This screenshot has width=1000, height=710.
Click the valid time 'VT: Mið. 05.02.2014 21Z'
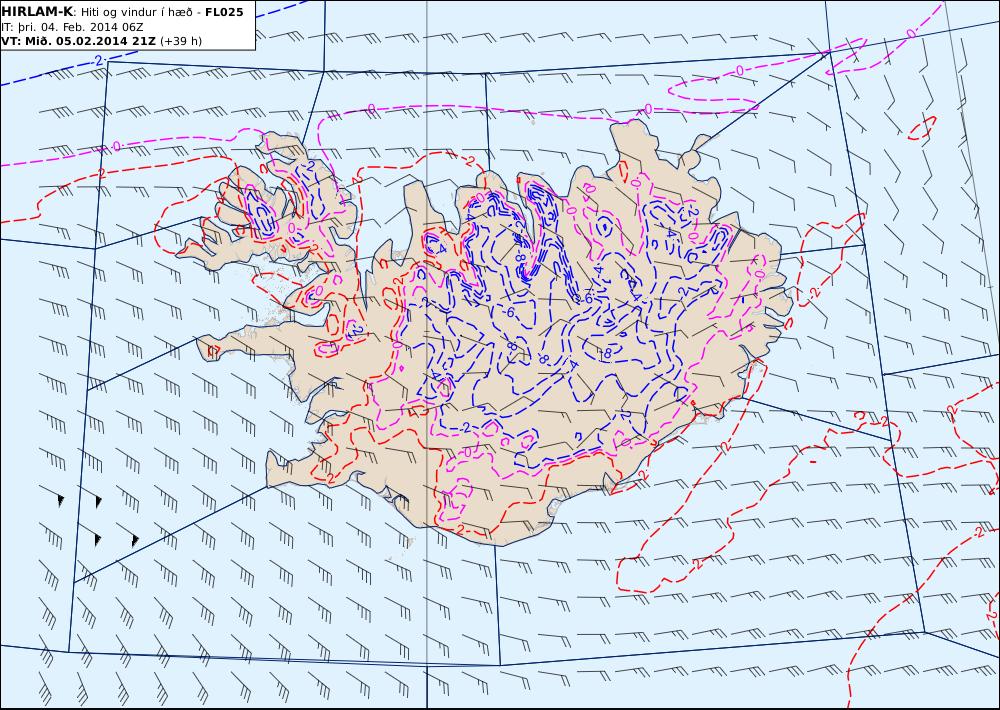78,41
